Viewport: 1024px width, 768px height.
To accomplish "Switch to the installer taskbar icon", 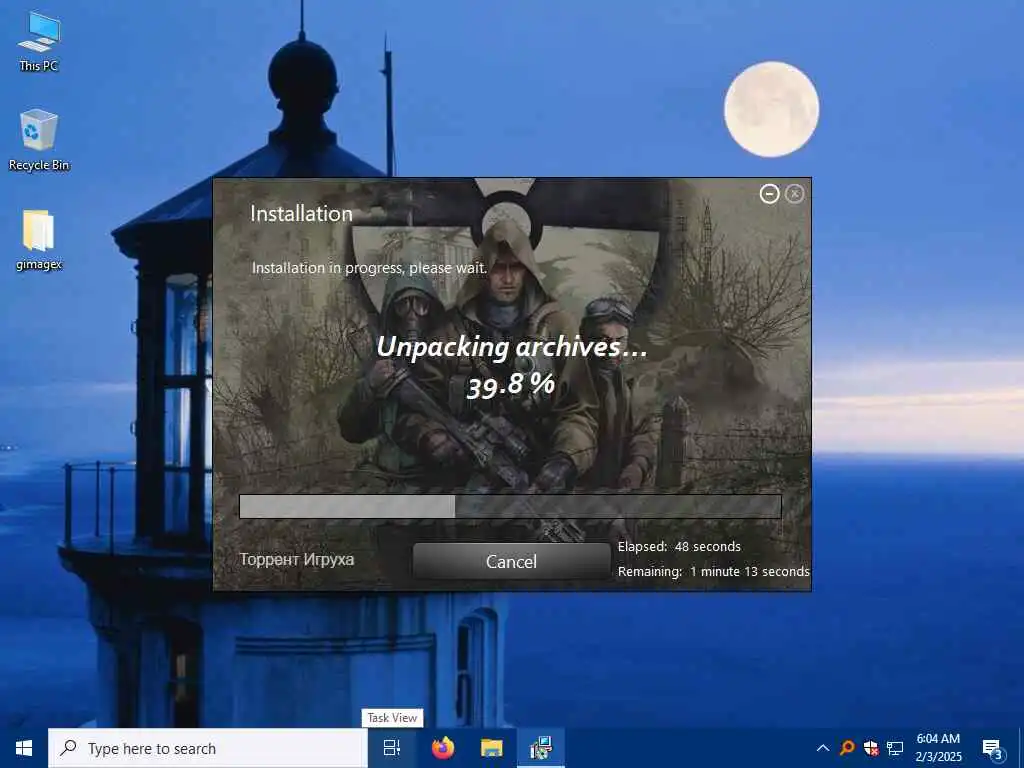I will click(x=541, y=748).
